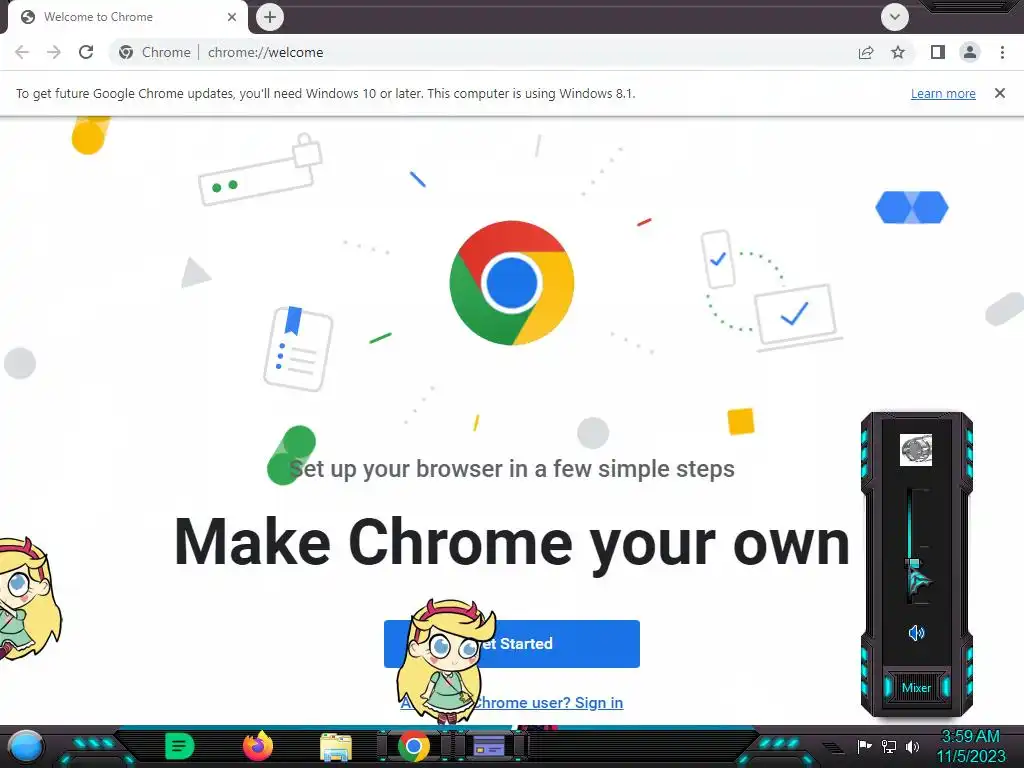
Task: Mute sound via volume panel speaker icon
Action: click(916, 633)
